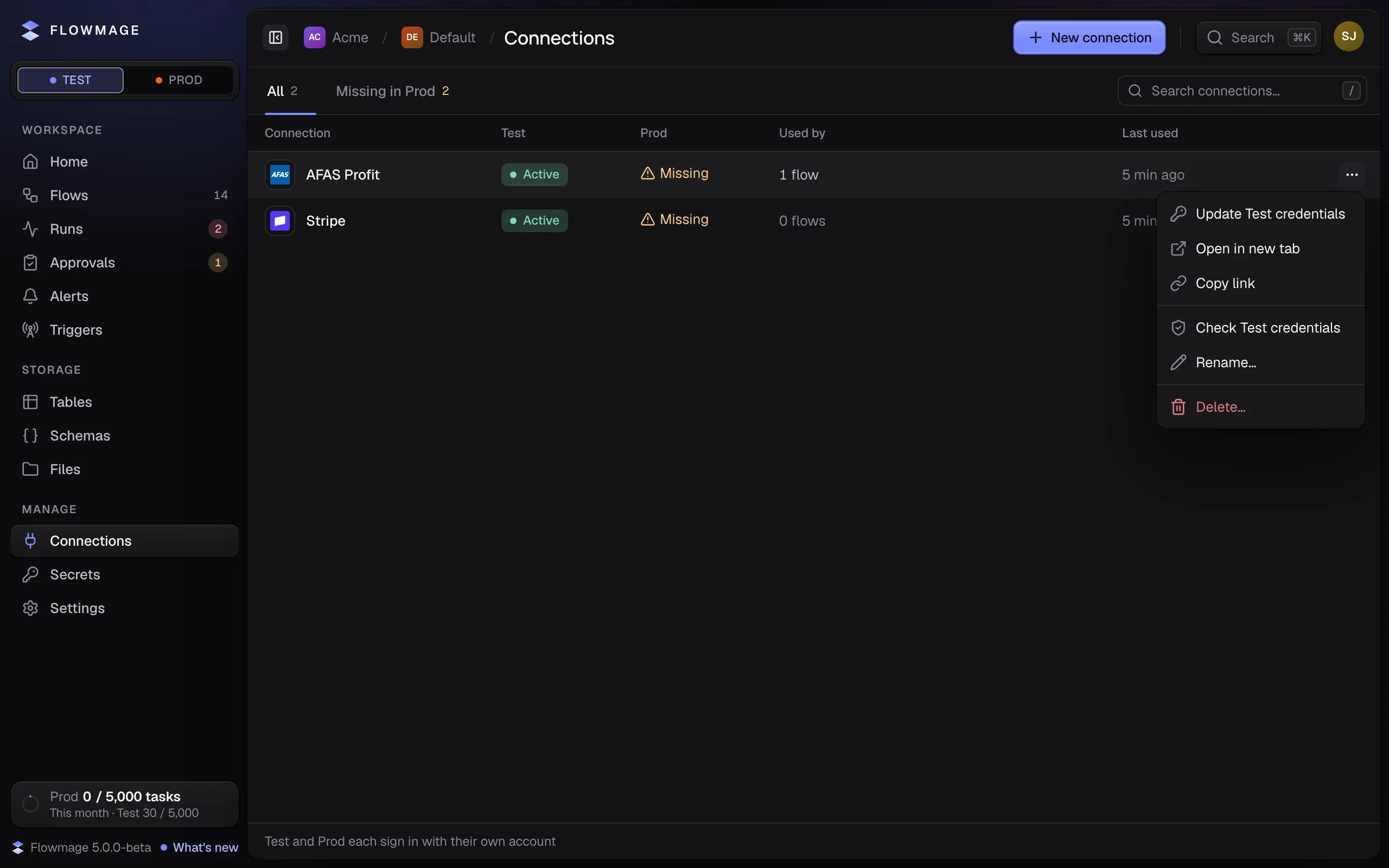
Task: Open Schemas under Storage
Action: [x=125, y=436]
